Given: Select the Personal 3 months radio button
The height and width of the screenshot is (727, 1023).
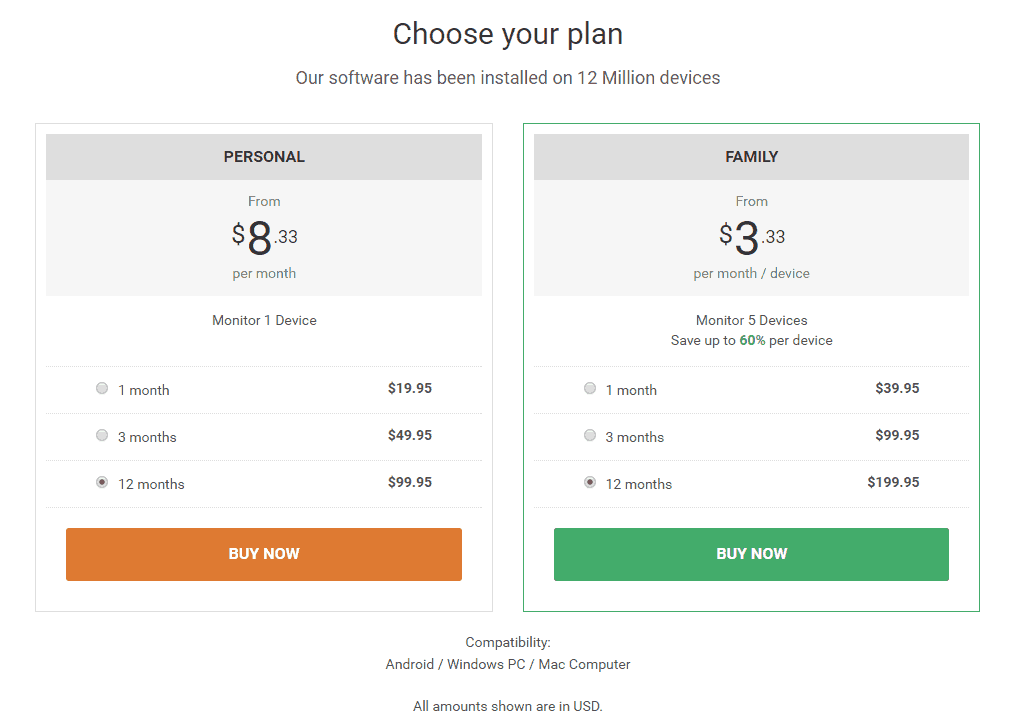Looking at the screenshot, I should [102, 435].
